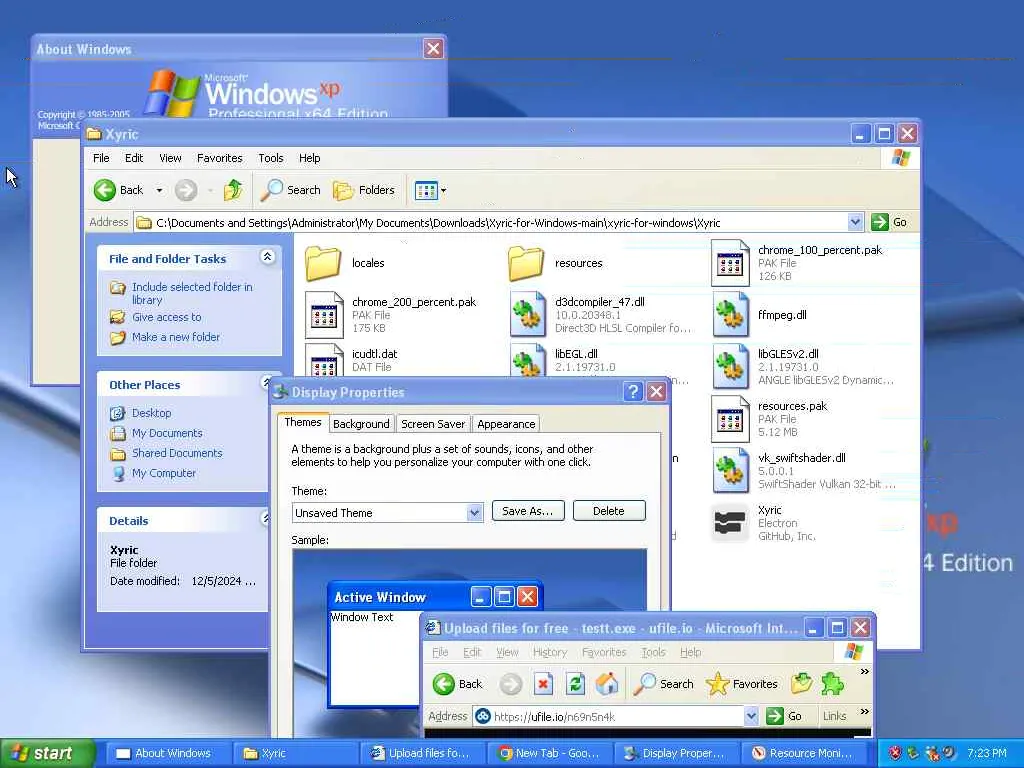This screenshot has height=768, width=1024.
Task: Select the libGLESv2.dll file icon
Action: (x=730, y=367)
